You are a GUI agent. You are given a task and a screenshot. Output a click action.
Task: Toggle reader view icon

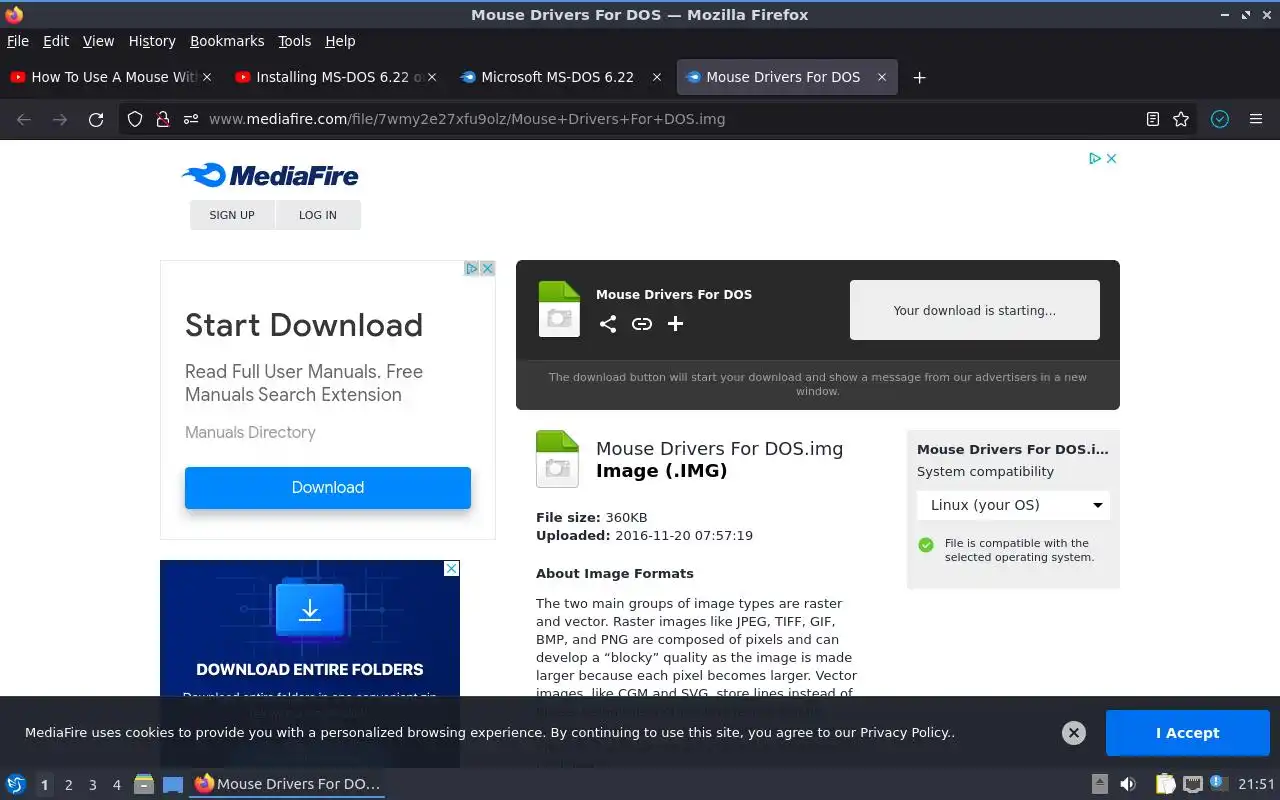[1153, 119]
